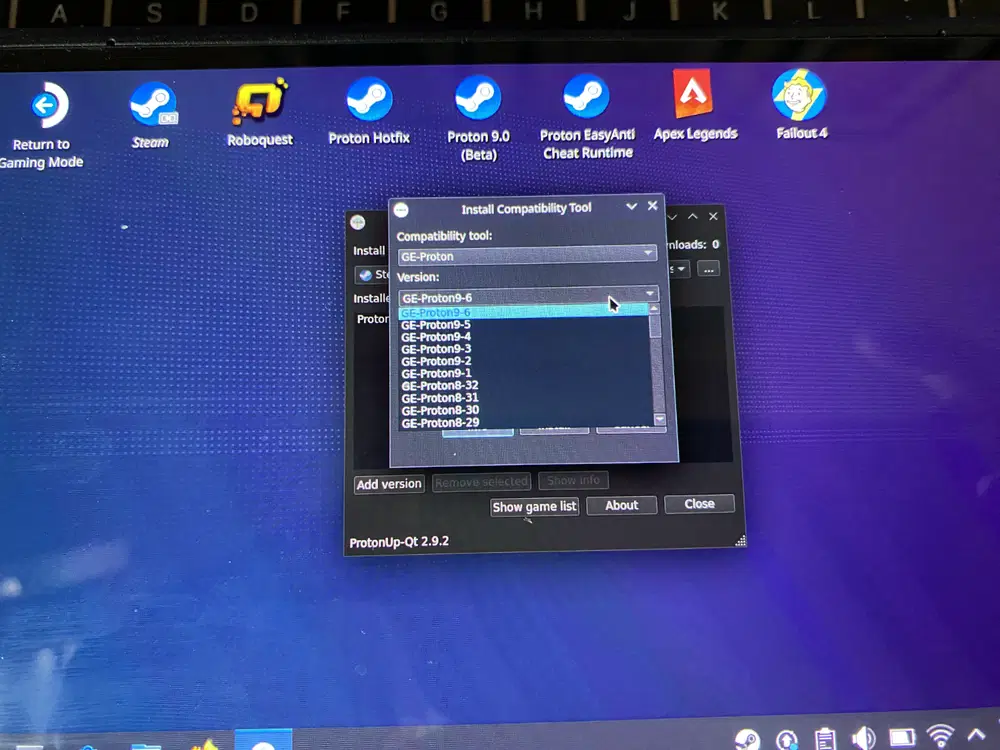Click the version list scrollbar thumb
The height and width of the screenshot is (750, 1000).
[655, 326]
